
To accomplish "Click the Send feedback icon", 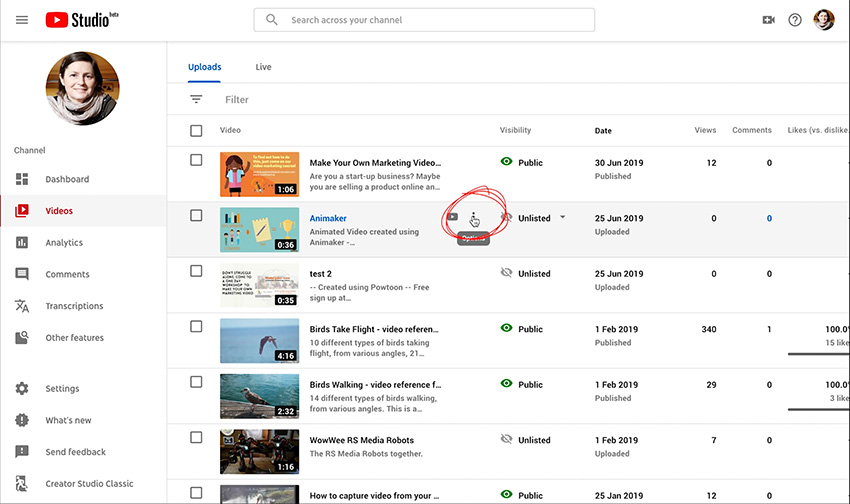I will [x=22, y=451].
